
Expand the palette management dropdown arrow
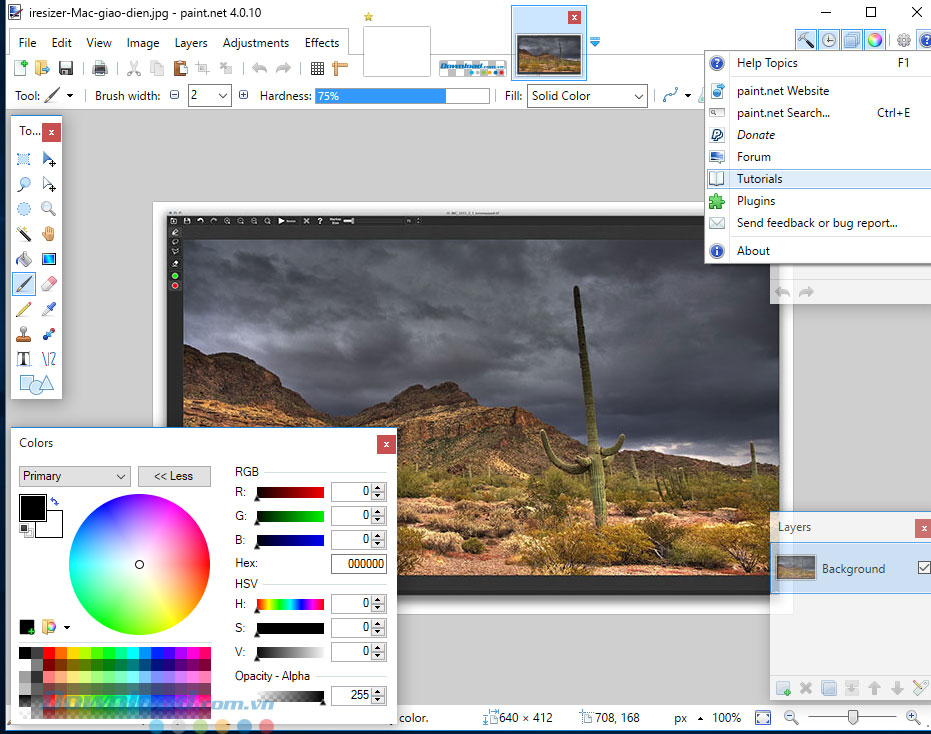(x=66, y=627)
